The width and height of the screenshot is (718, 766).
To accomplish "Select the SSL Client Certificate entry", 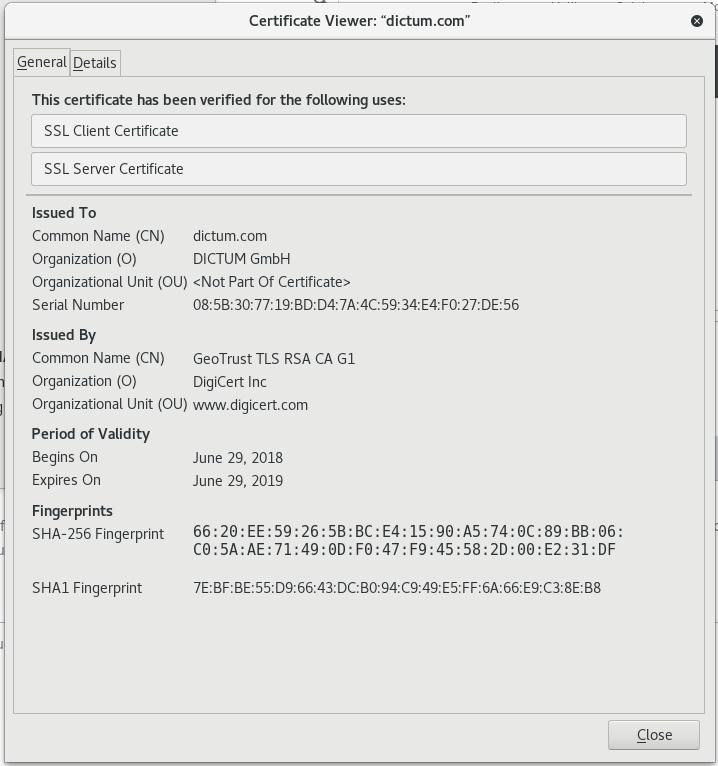I will (x=359, y=131).
